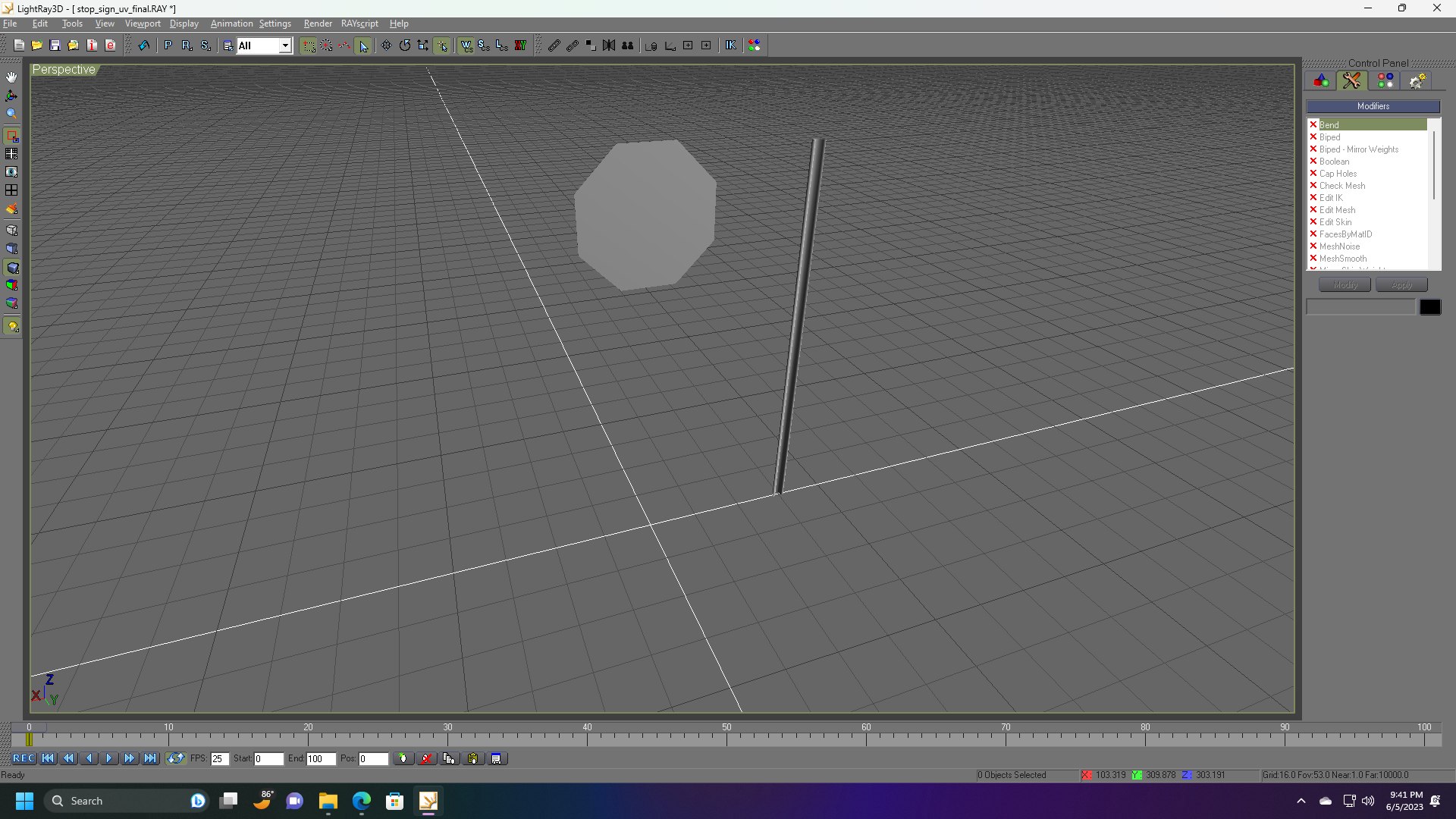This screenshot has width=1456, height=819.
Task: Click the Mirror objects icon
Action: (x=609, y=45)
